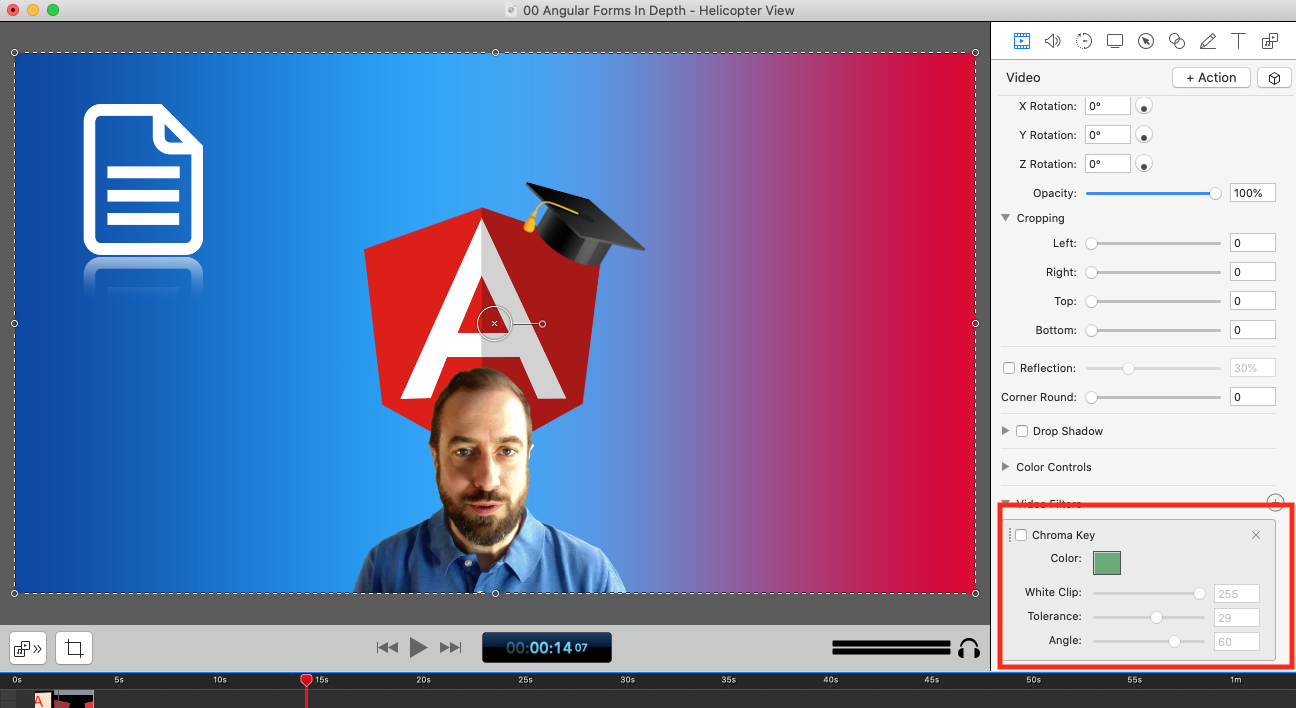Click the timecode display 00:00:14
Image resolution: width=1296 pixels, height=708 pixels.
point(546,648)
